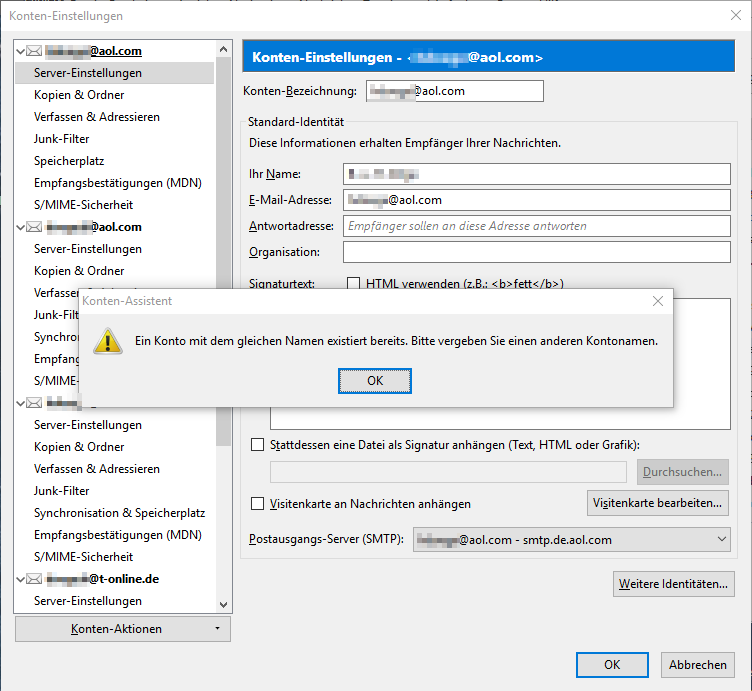Enable HTML verwenden checkbox
This screenshot has height=691, width=752.
tap(353, 283)
